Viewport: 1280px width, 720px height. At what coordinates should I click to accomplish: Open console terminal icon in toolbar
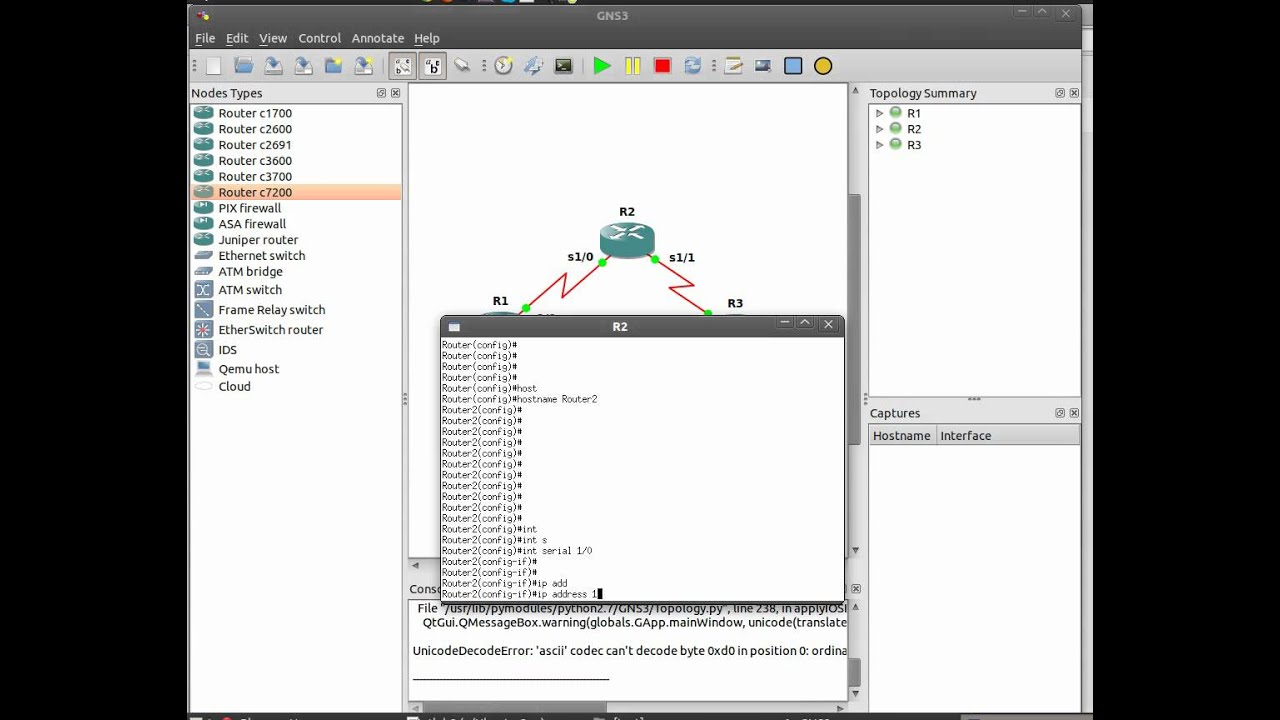point(563,66)
